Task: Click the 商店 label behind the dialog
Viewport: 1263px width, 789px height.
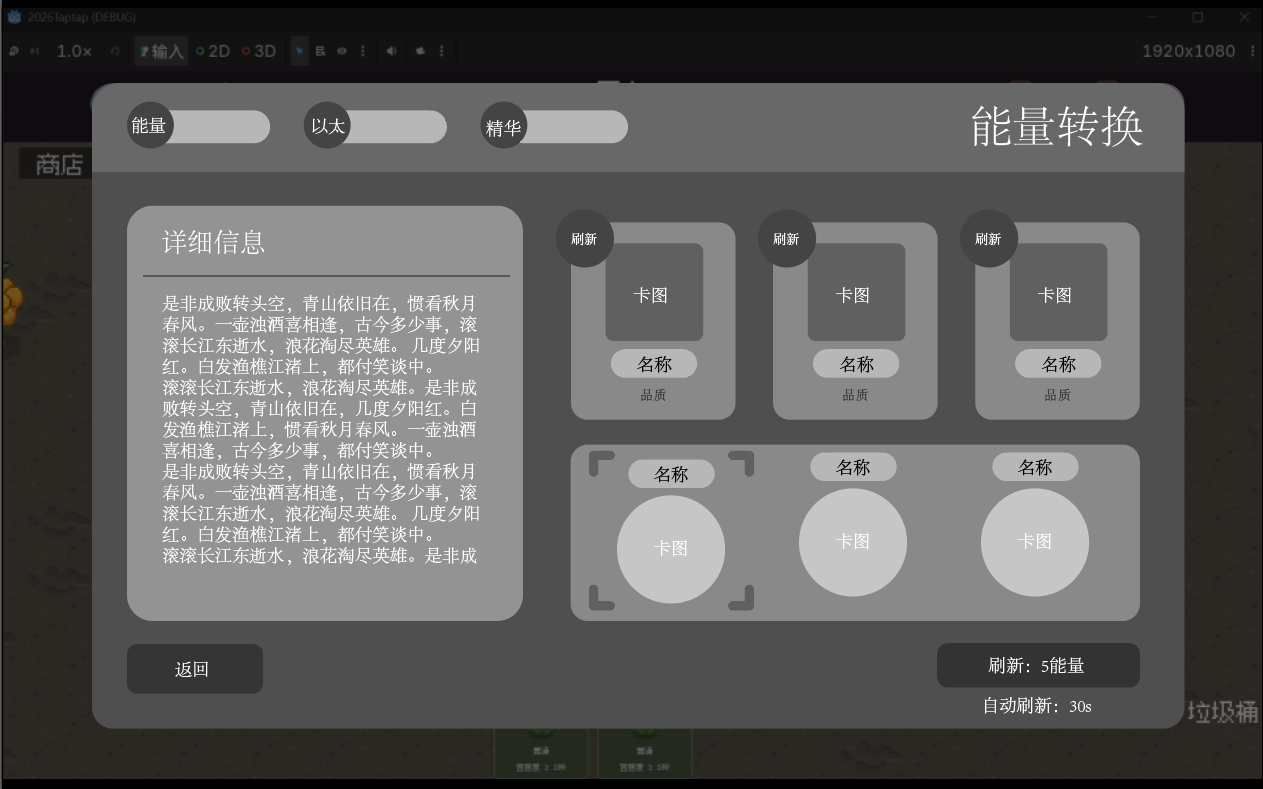Action: tap(59, 165)
